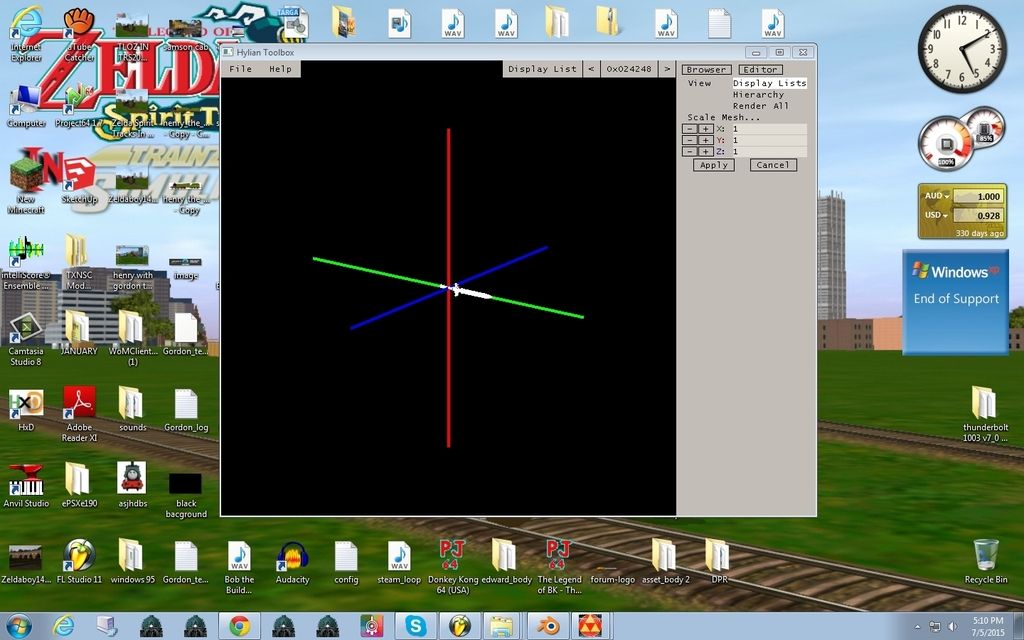Select the Hierarchy view option
This screenshot has width=1024, height=640.
pyautogui.click(x=758, y=95)
